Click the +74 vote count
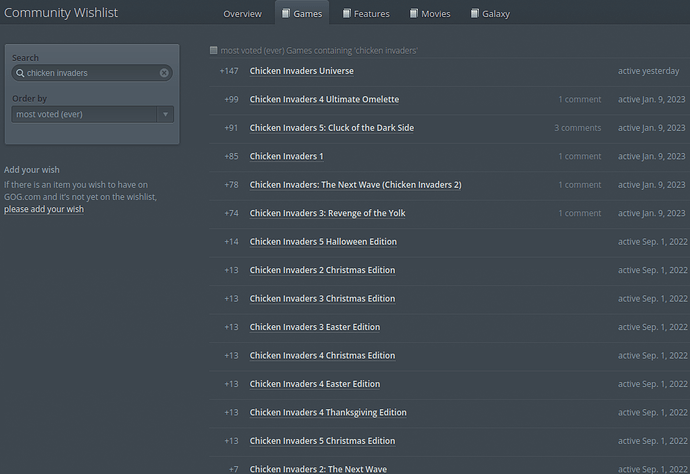690x474 pixels. click(231, 213)
